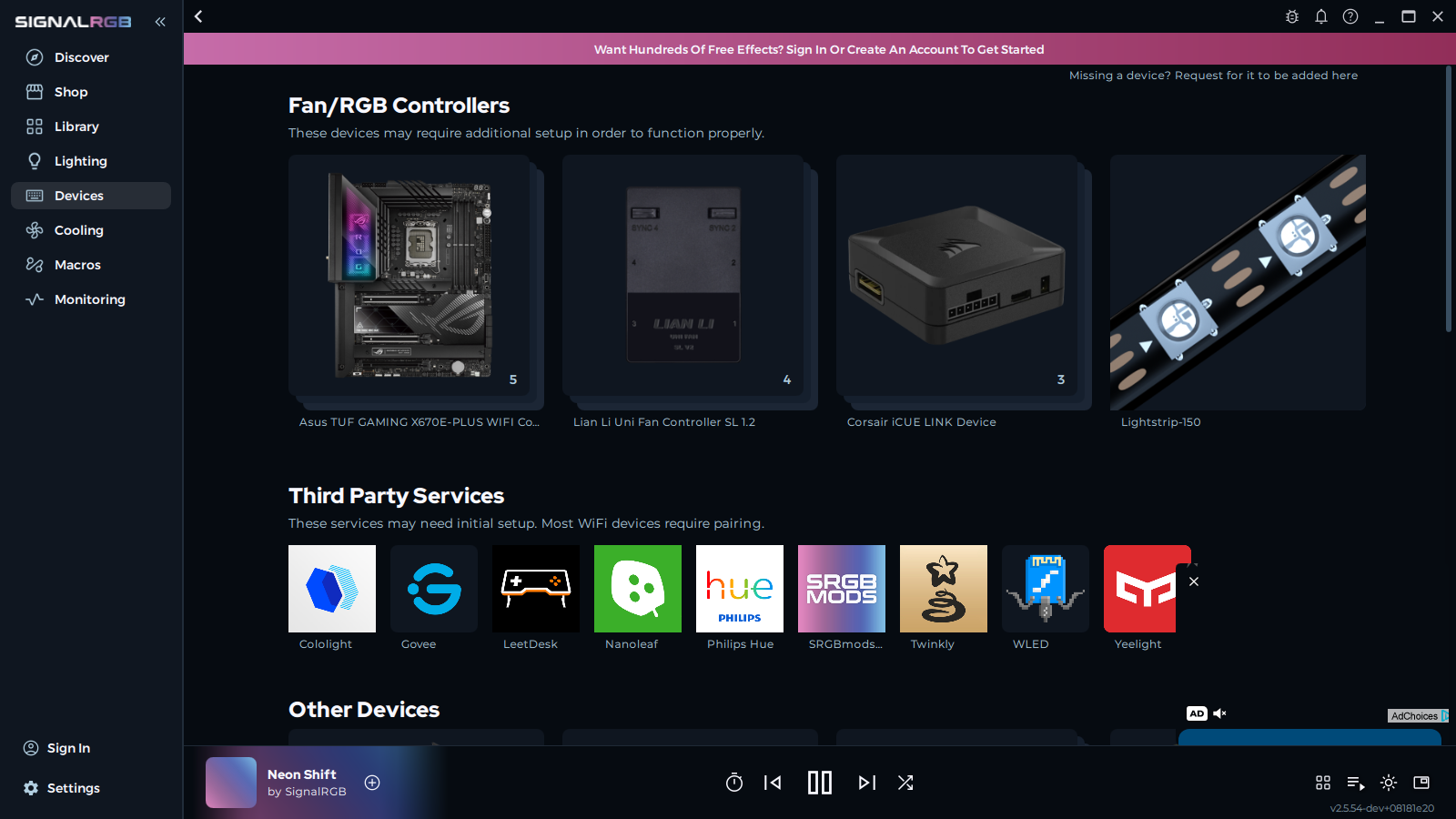Pause the Neon Shift effect
This screenshot has height=819, width=1456.
coord(819,782)
